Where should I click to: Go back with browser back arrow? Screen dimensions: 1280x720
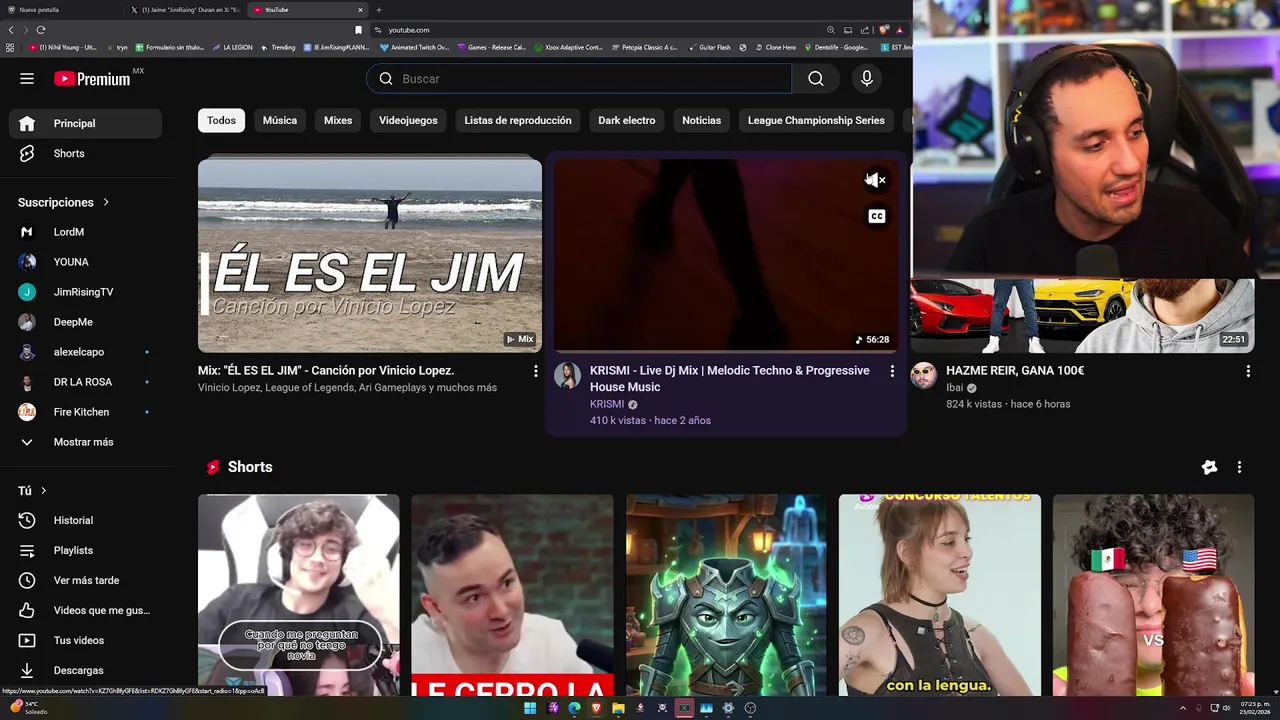point(11,30)
